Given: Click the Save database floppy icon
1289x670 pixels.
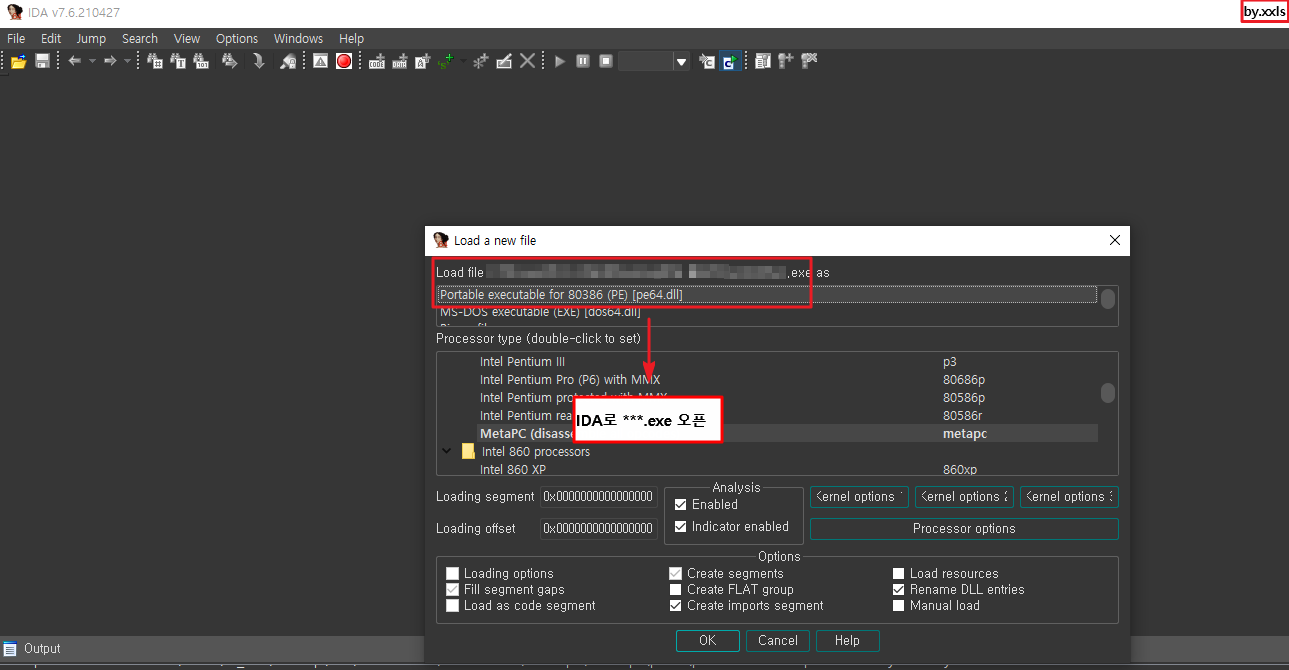Looking at the screenshot, I should point(43,61).
